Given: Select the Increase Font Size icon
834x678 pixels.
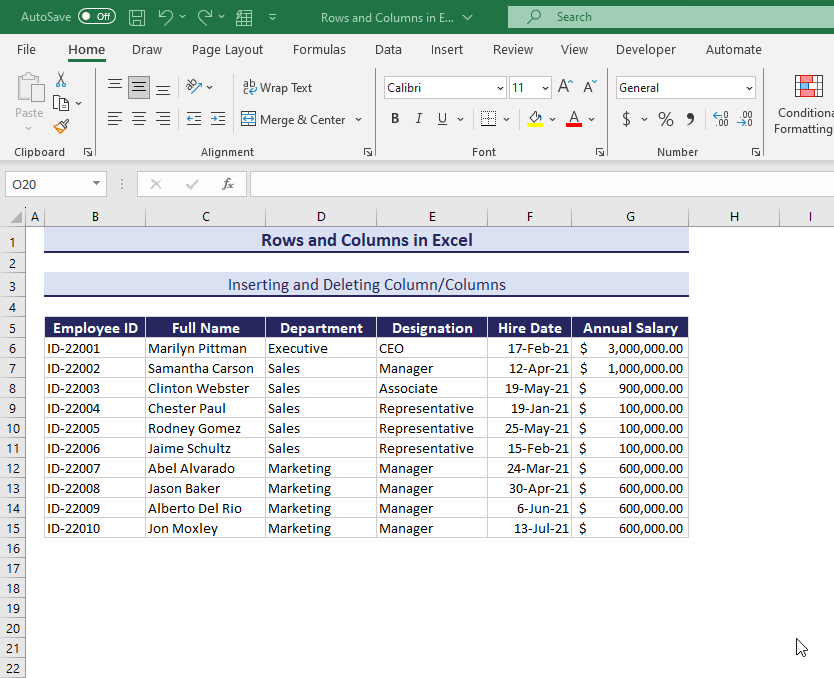Looking at the screenshot, I should pos(564,85).
